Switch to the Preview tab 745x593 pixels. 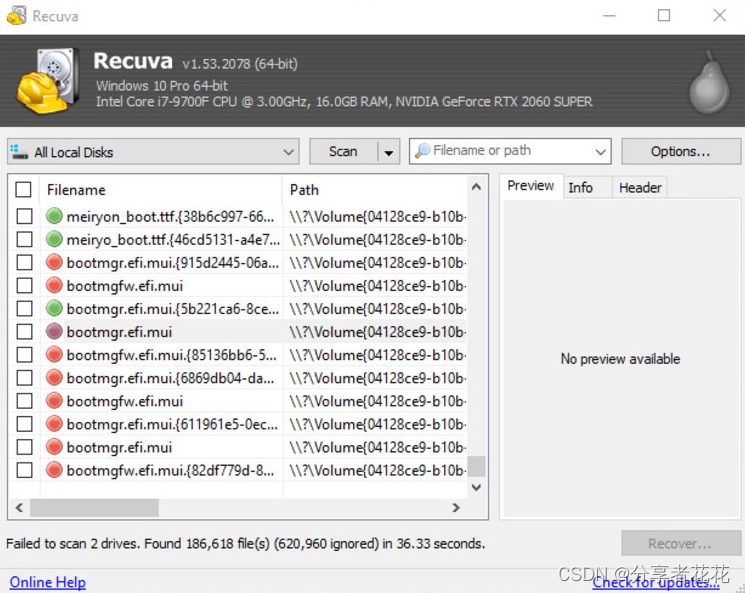[531, 186]
